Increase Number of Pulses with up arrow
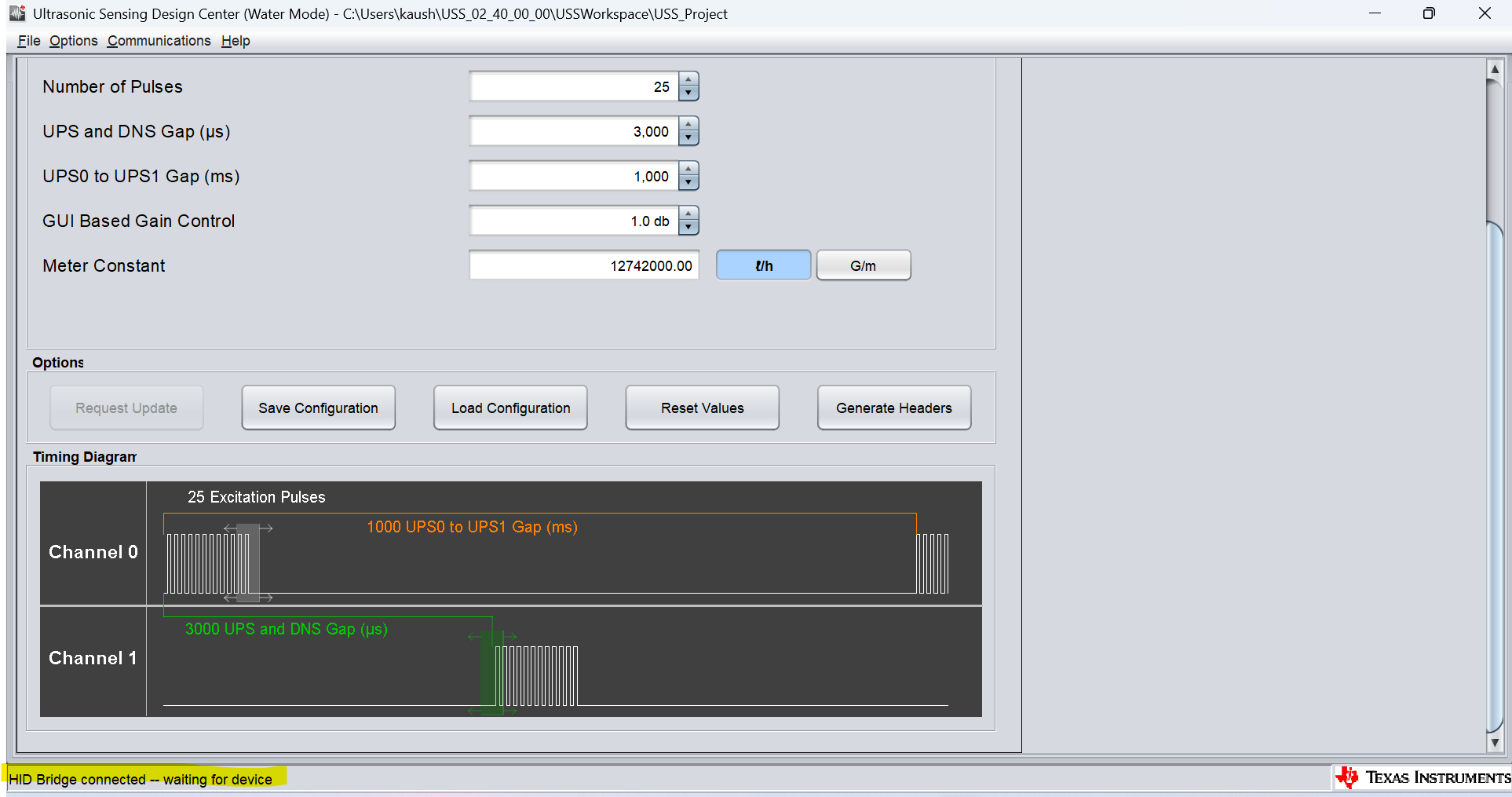The image size is (1512, 797). tap(688, 79)
